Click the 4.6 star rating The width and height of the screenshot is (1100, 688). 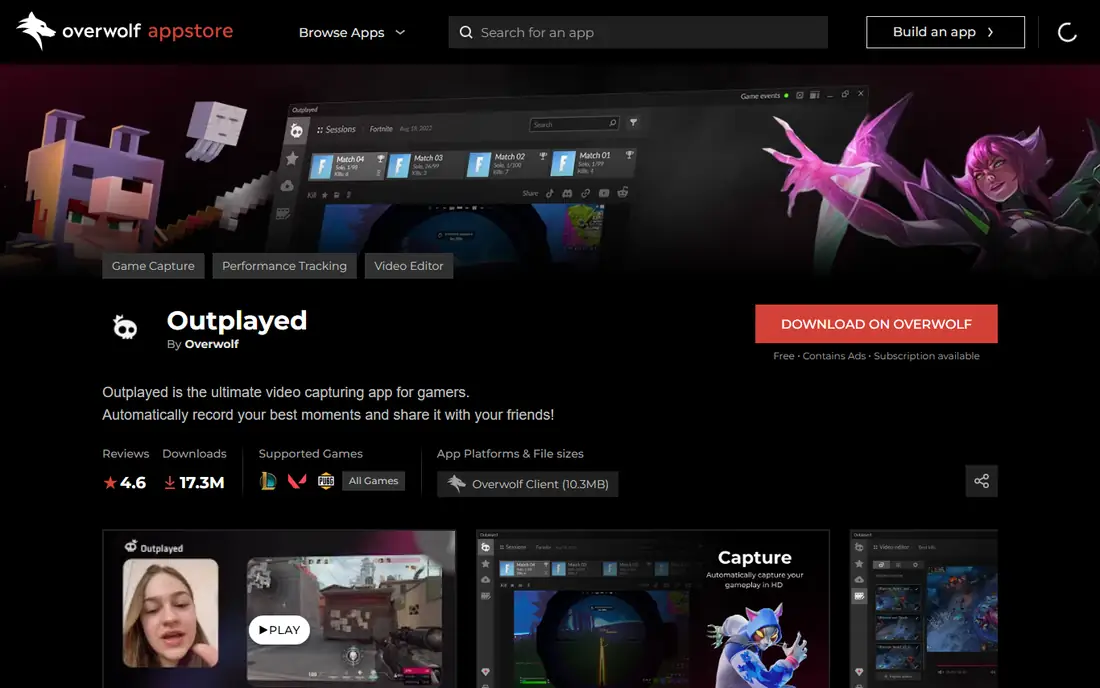tap(125, 483)
